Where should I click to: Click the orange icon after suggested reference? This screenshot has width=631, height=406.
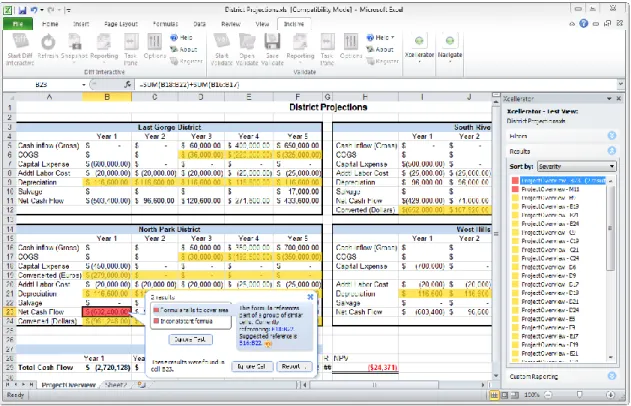(268, 344)
